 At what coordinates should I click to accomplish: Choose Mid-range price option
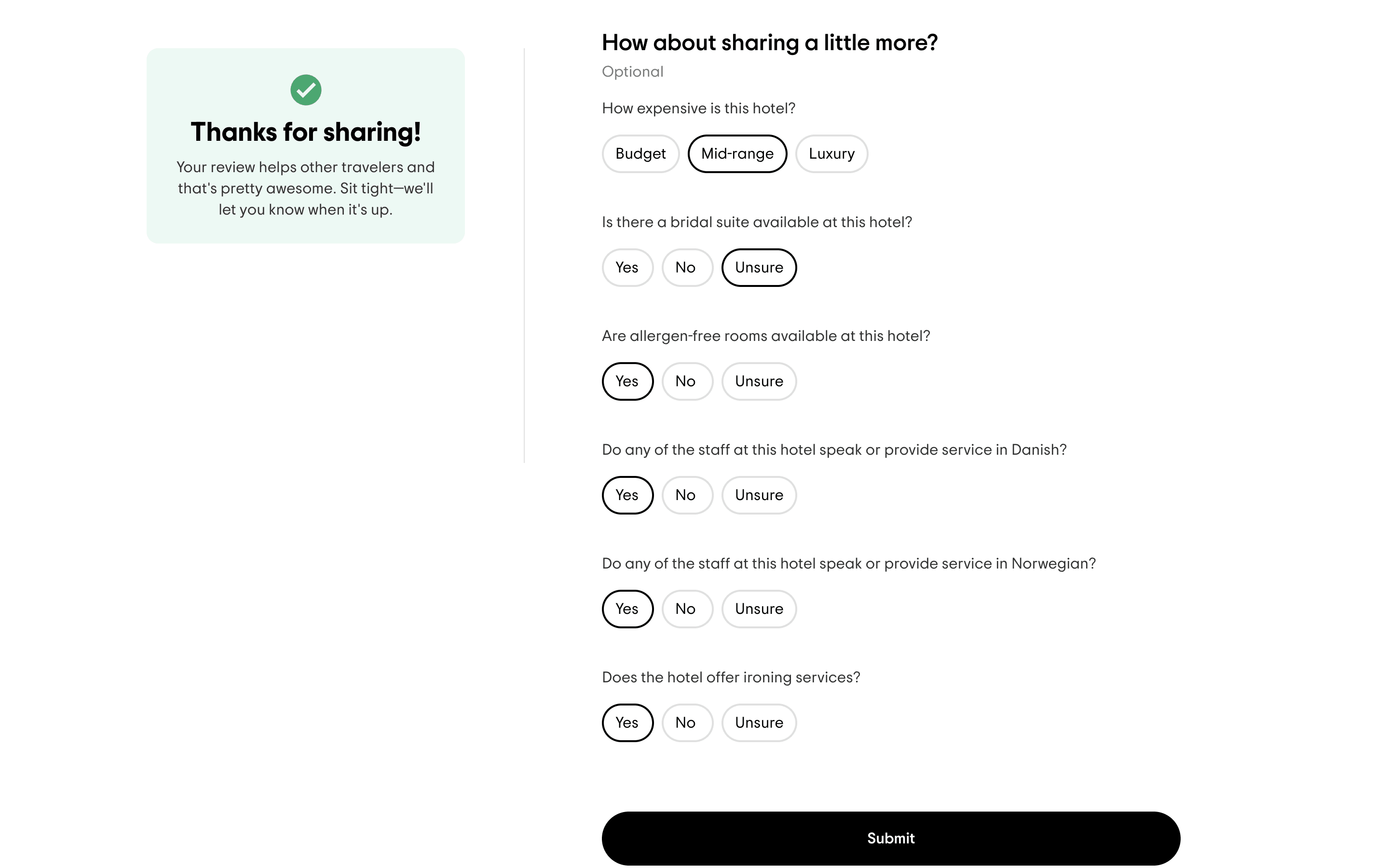[737, 154]
